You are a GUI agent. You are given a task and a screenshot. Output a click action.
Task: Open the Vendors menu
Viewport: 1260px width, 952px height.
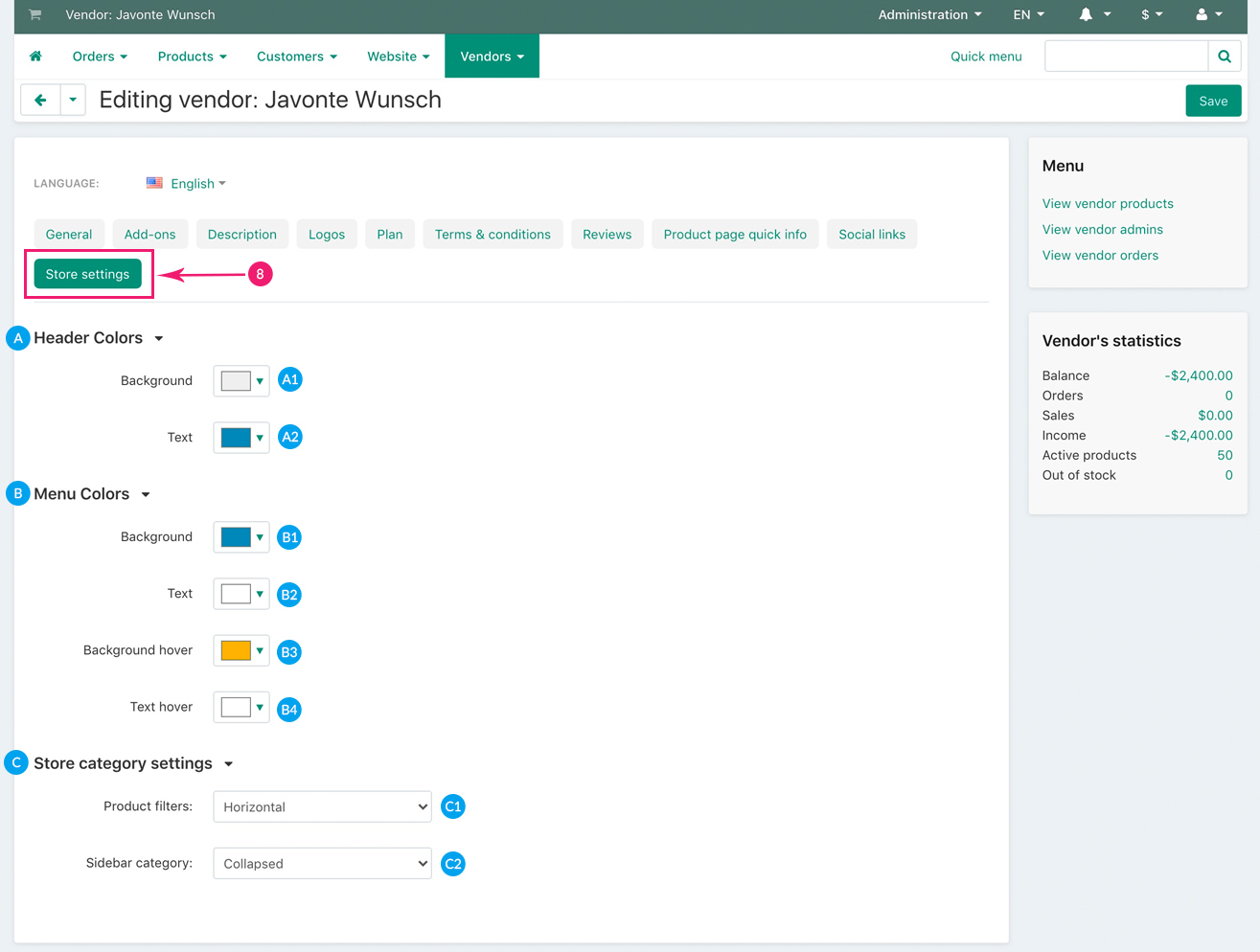493,57
